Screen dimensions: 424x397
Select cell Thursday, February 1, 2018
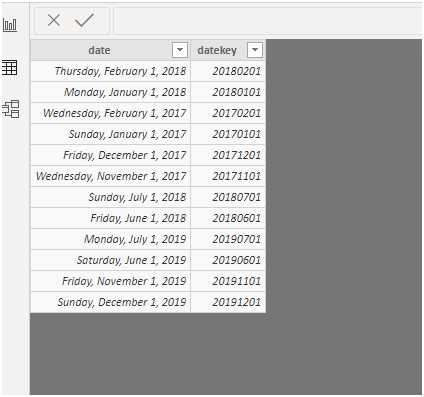[x=110, y=71]
